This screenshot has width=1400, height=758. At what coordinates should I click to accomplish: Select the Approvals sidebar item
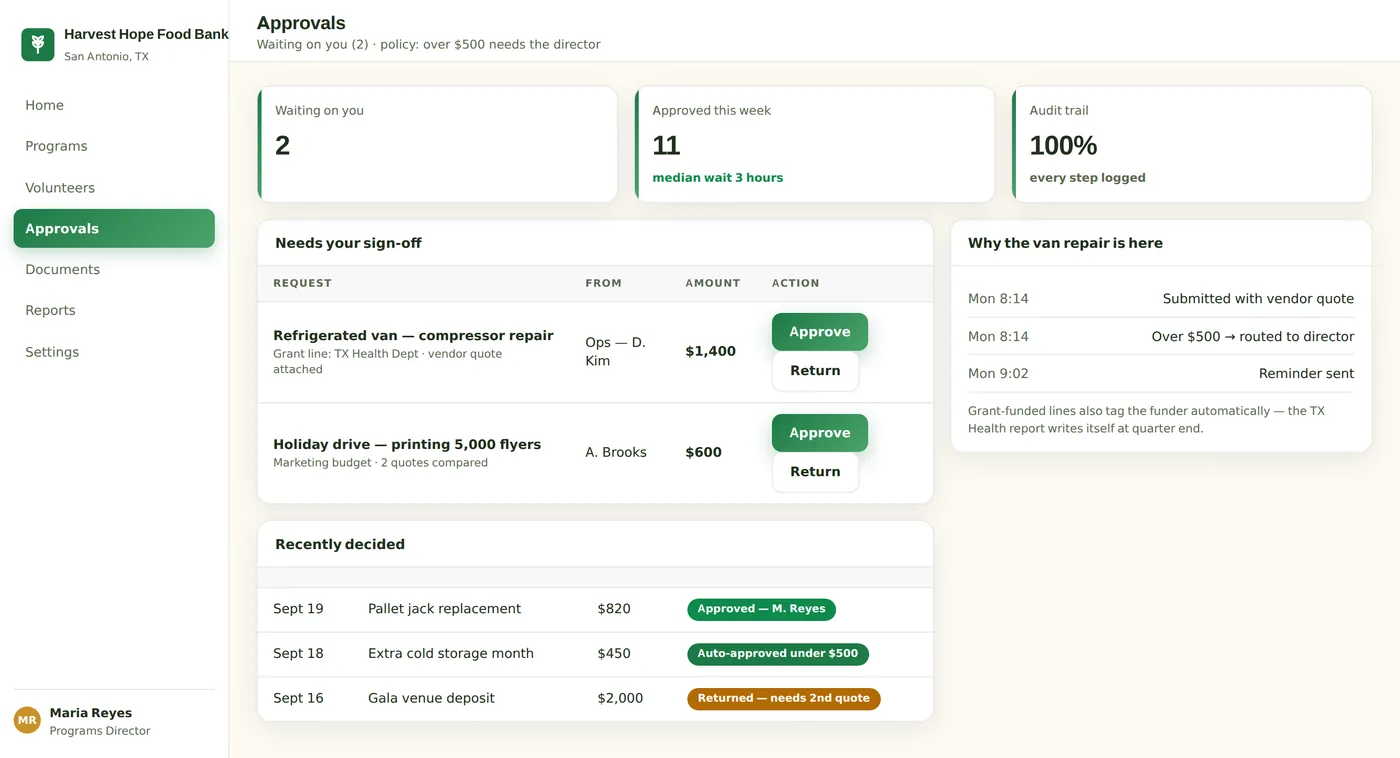(114, 228)
